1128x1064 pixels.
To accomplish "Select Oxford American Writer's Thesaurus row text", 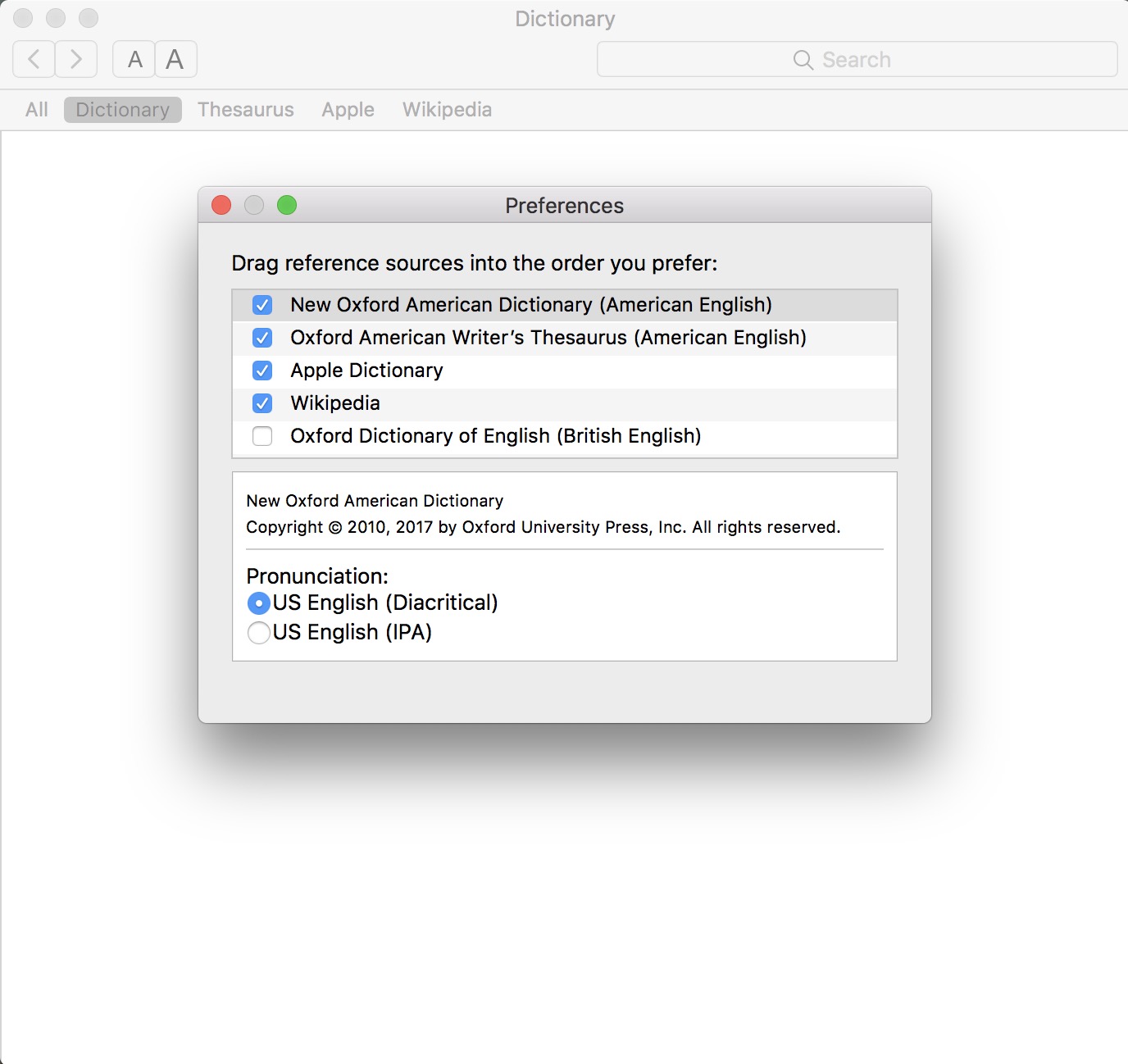I will (548, 338).
